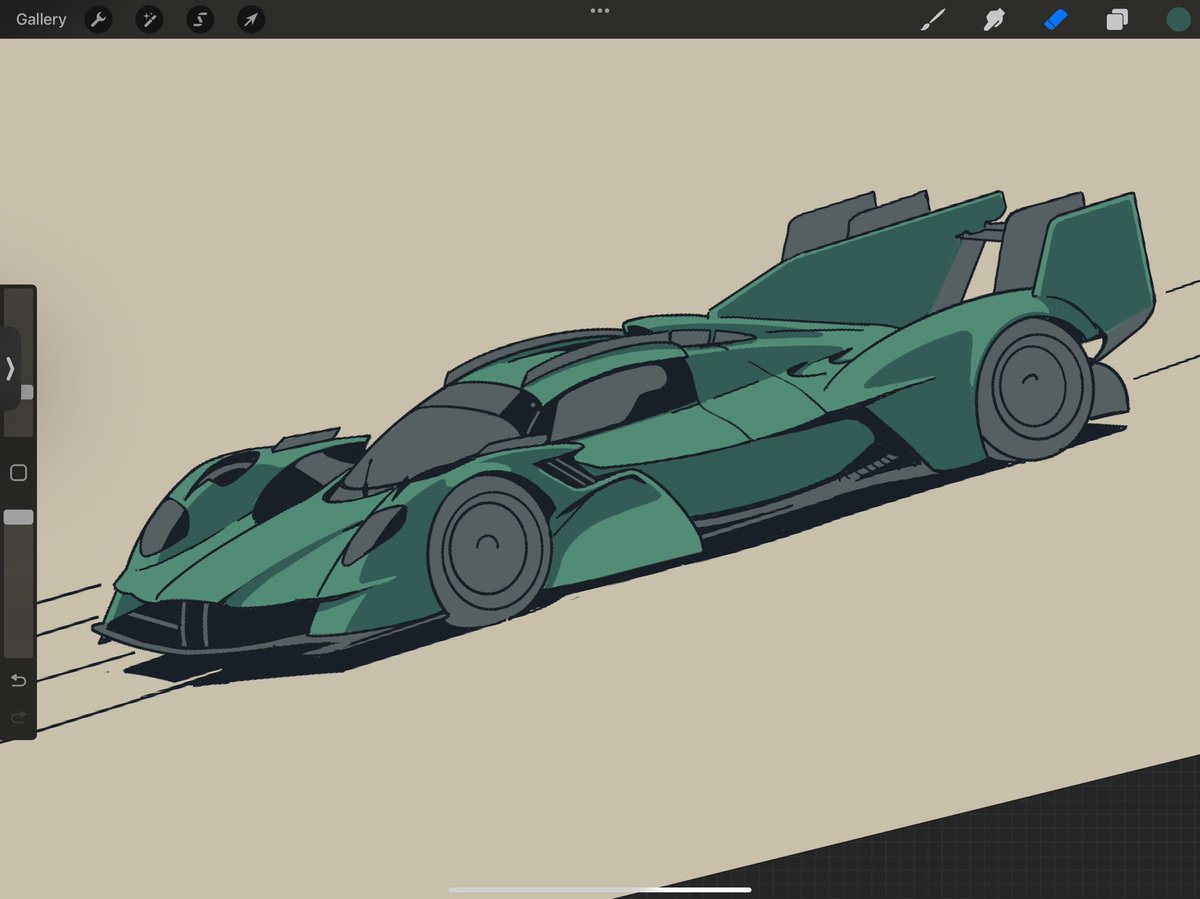Open the active color disc picker
Viewport: 1200px width, 899px height.
tap(1178, 19)
